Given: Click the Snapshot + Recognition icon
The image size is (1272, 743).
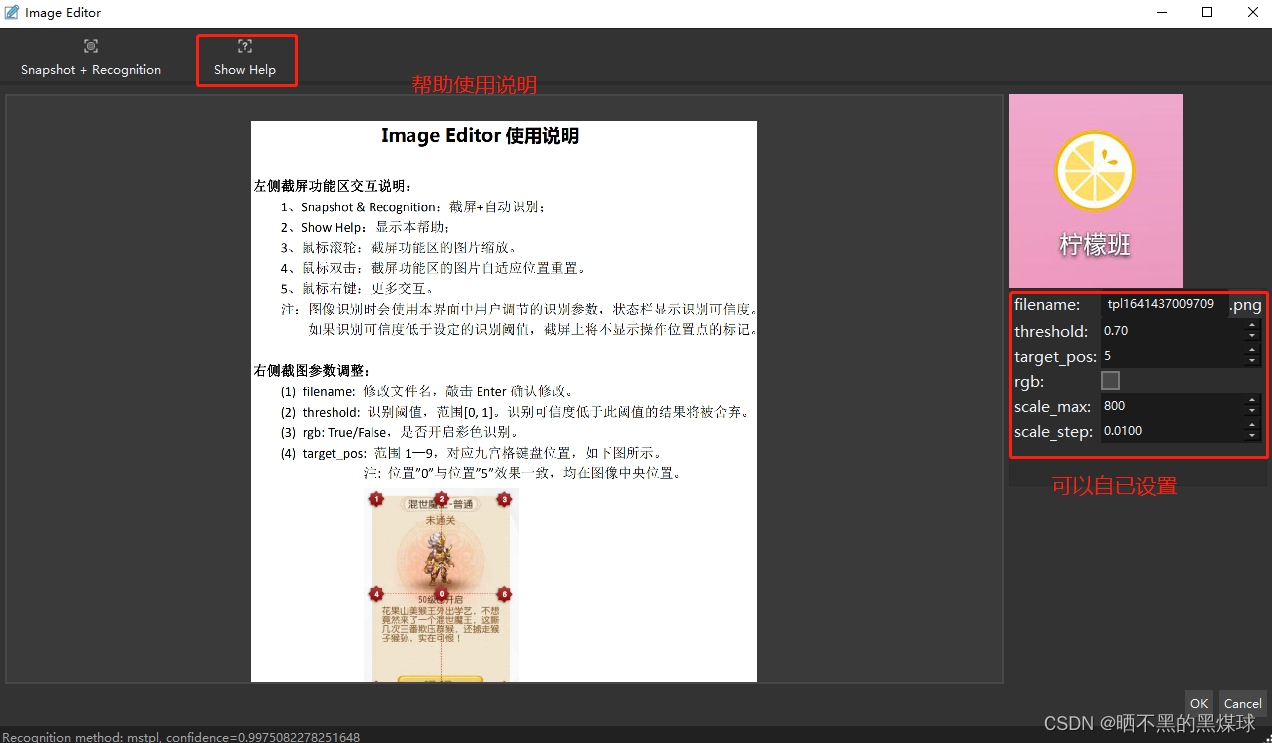Looking at the screenshot, I should 91,46.
